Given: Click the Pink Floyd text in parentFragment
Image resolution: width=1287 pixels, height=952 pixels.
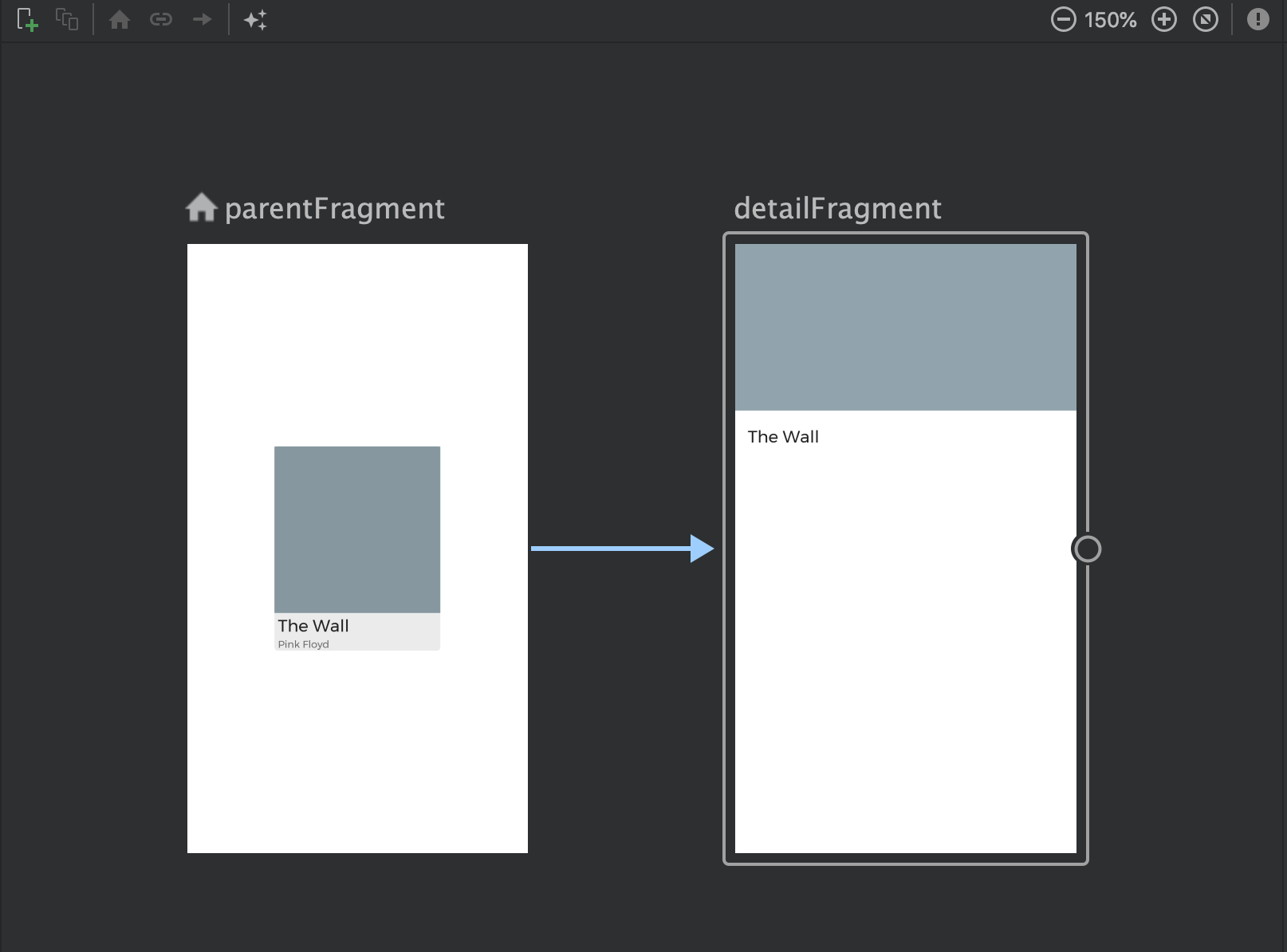Looking at the screenshot, I should [303, 644].
